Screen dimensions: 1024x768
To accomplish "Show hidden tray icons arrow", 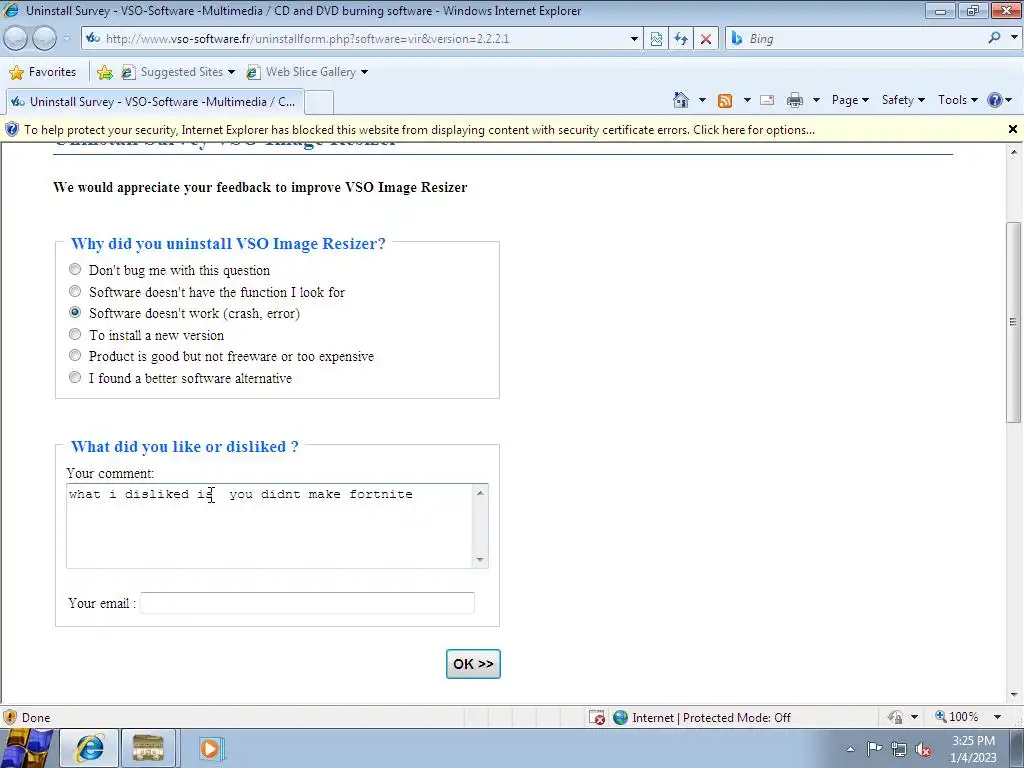I will (850, 749).
